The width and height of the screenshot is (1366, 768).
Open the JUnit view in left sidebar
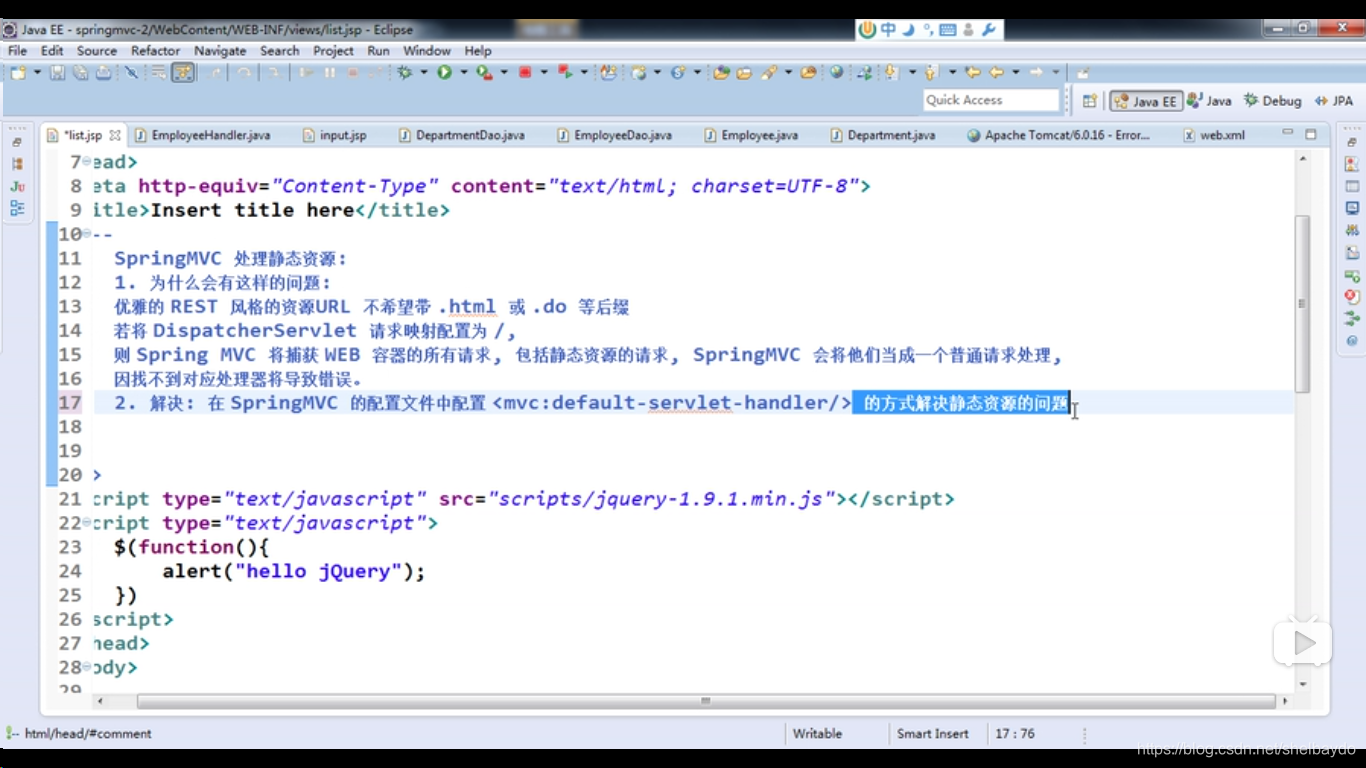pyautogui.click(x=17, y=186)
